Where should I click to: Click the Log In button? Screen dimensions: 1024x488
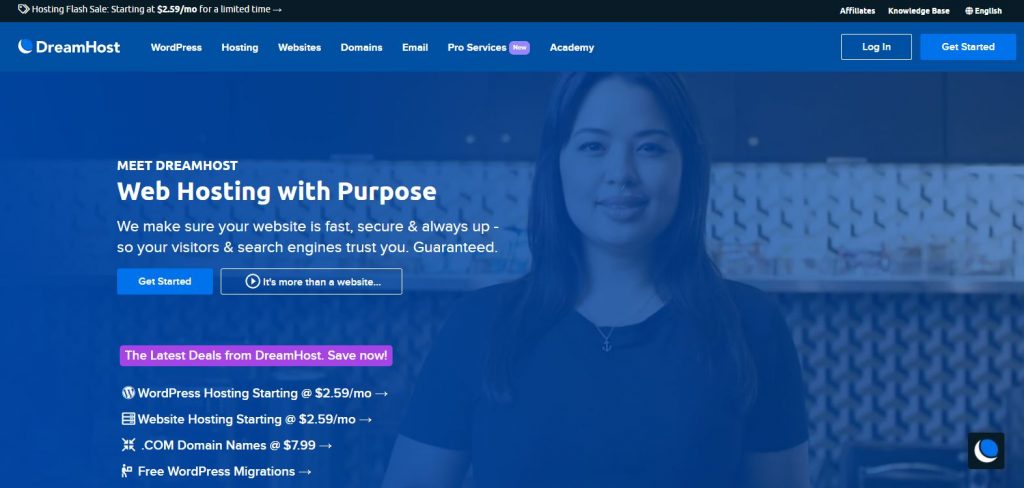coord(876,47)
